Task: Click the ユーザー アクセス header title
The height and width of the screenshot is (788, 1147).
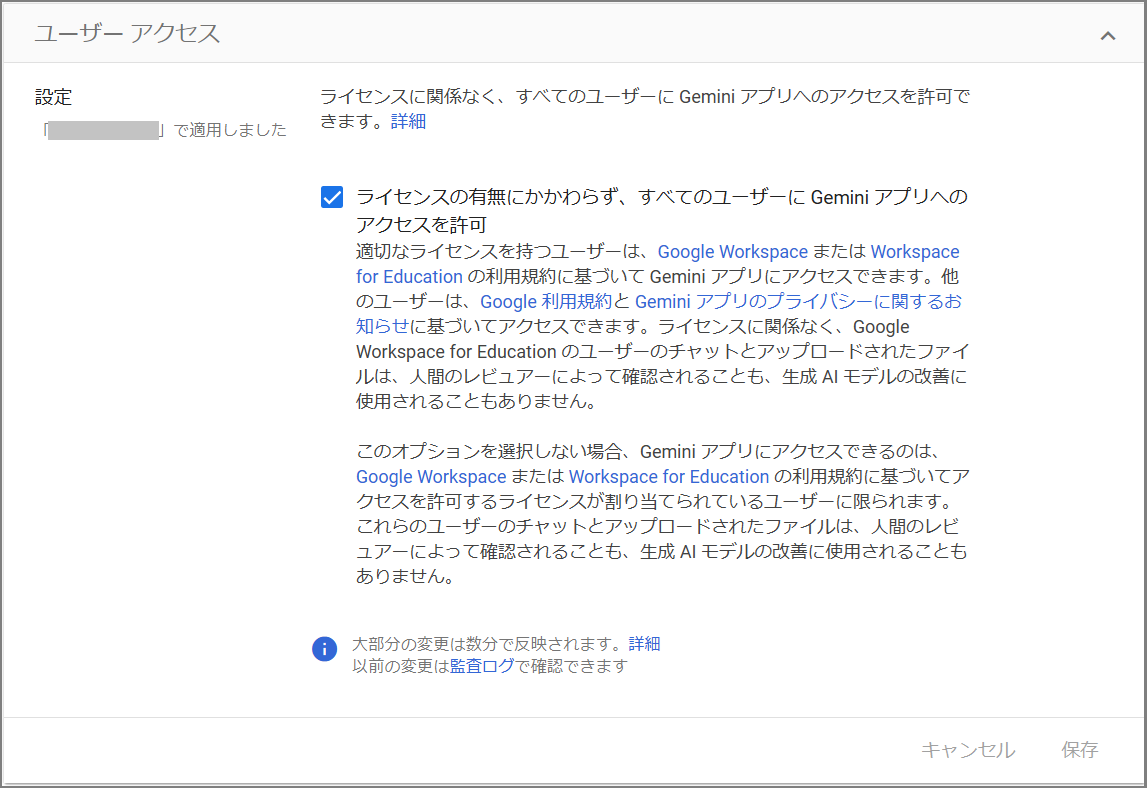Action: pos(127,34)
